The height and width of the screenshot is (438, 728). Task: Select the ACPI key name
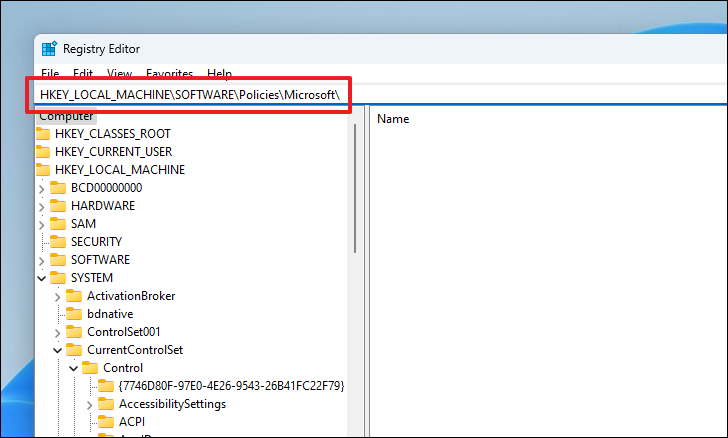(132, 423)
